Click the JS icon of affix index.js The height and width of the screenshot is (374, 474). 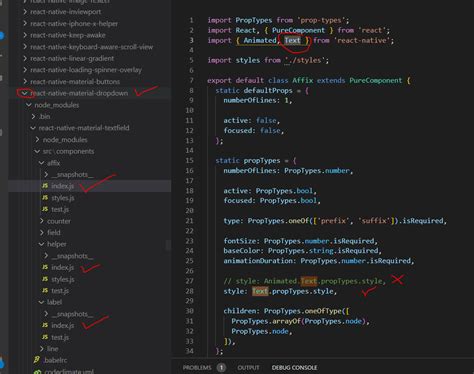pyautogui.click(x=45, y=186)
